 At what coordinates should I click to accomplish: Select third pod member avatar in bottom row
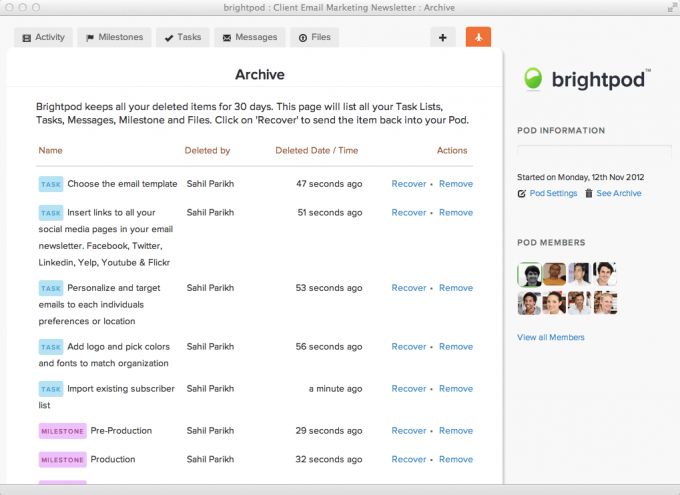click(x=579, y=303)
